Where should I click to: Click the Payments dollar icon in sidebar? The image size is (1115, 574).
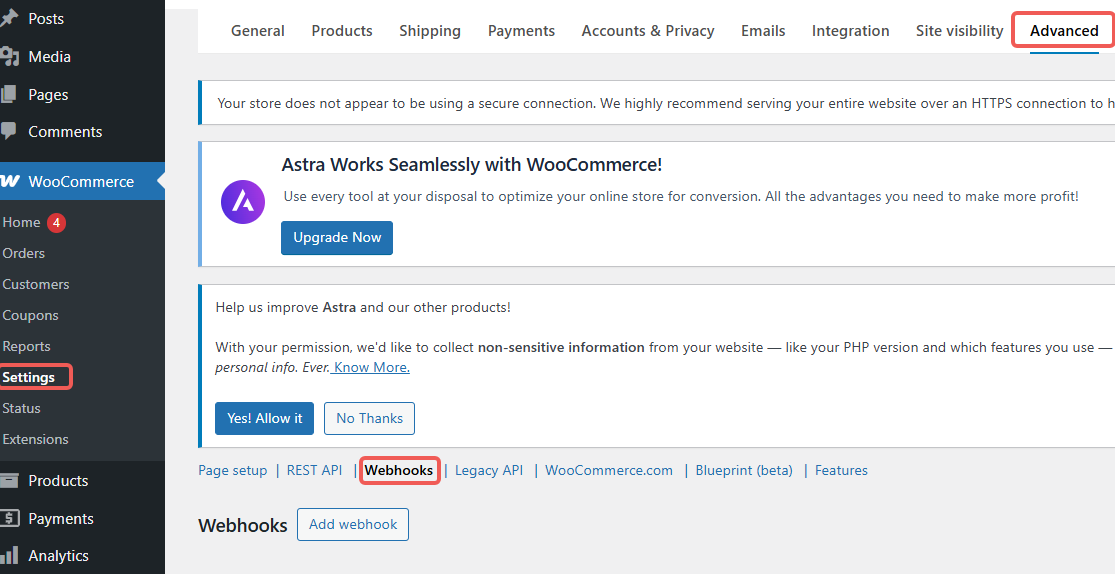click(x=9, y=518)
